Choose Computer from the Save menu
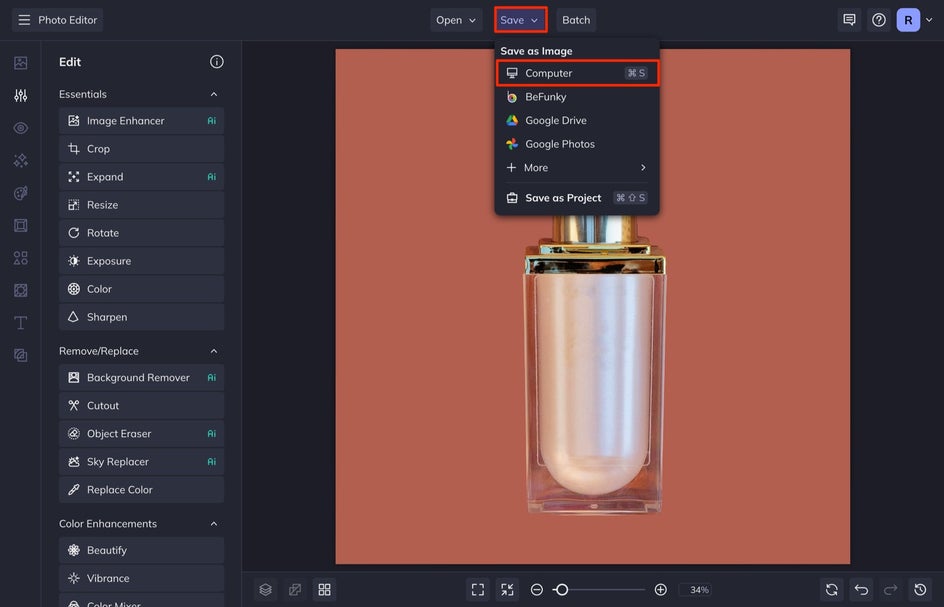The height and width of the screenshot is (607, 944). tap(576, 73)
